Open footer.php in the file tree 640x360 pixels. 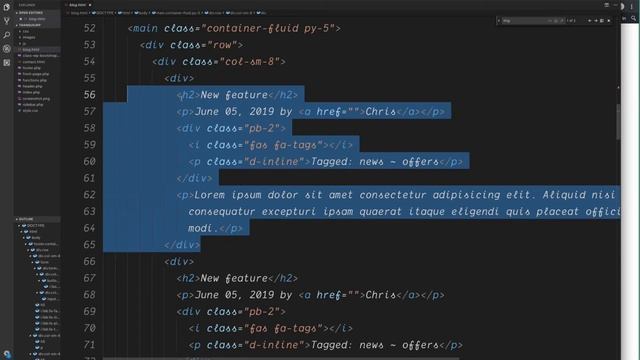pos(31,68)
